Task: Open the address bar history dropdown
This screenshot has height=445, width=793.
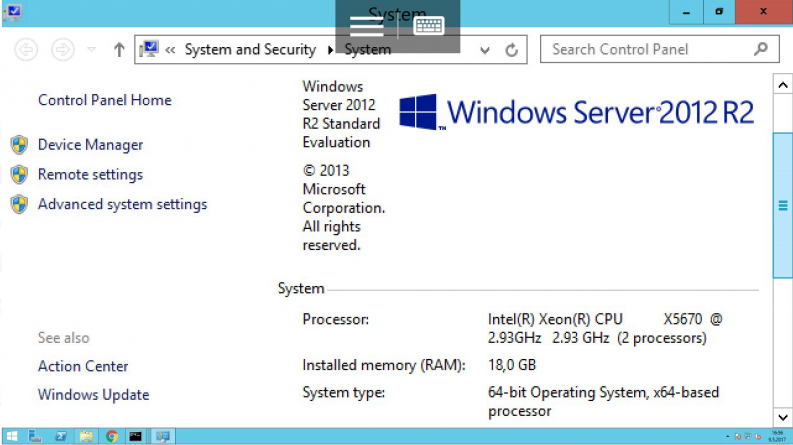Action: click(484, 50)
